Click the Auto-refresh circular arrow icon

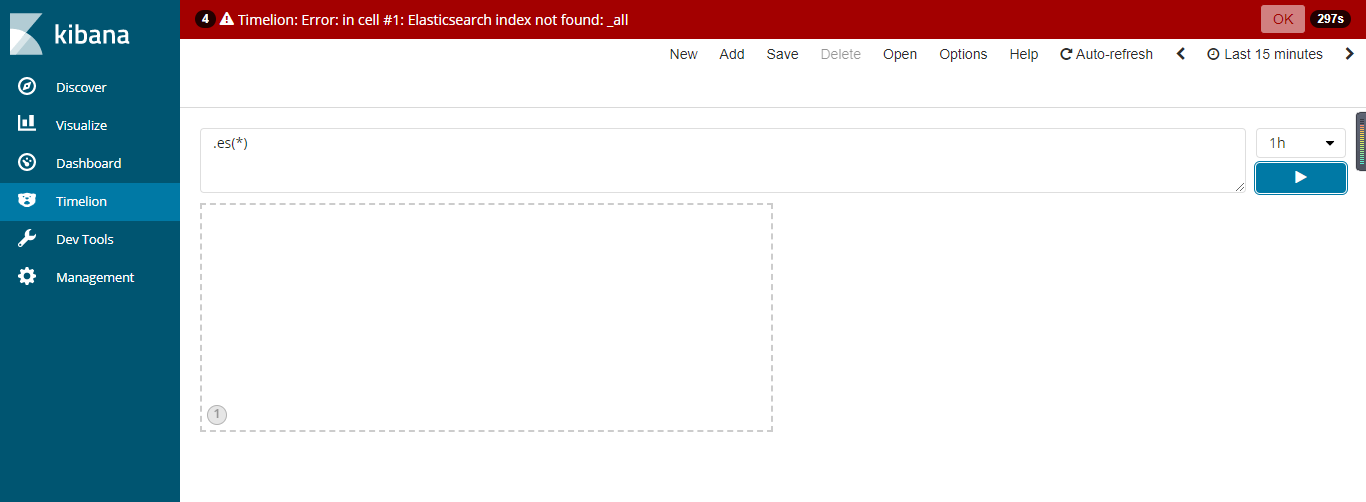tap(1066, 54)
